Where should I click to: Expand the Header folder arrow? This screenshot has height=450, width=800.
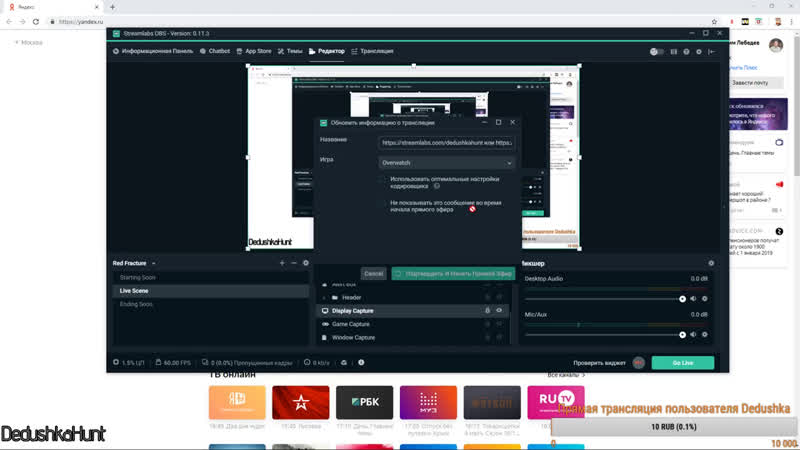tap(324, 297)
